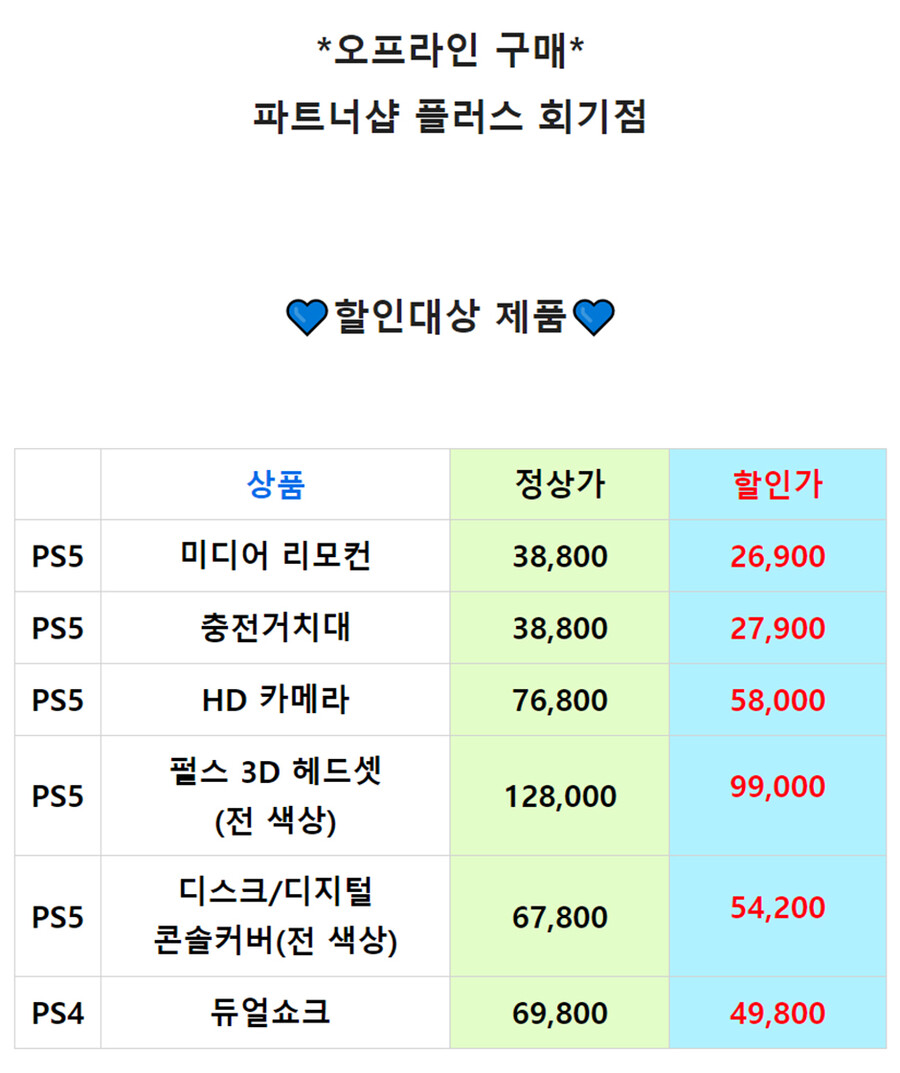Select the HD 카메라 product cell

click(x=275, y=699)
